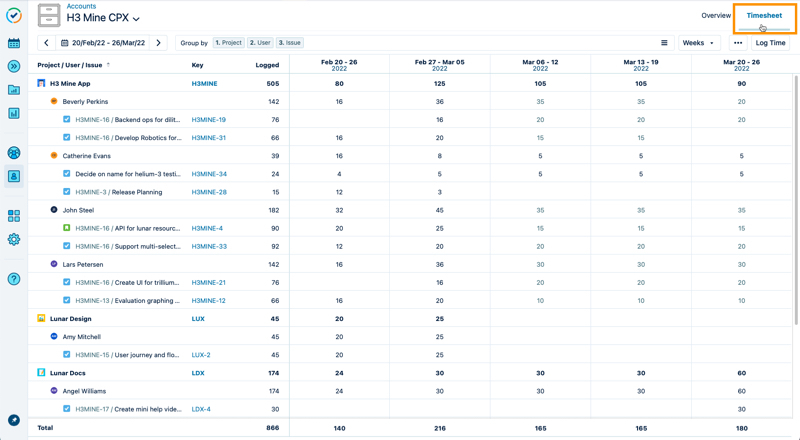Toggle the '3. Issue' grouping chip
Viewport: 800px width, 440px height.
290,43
